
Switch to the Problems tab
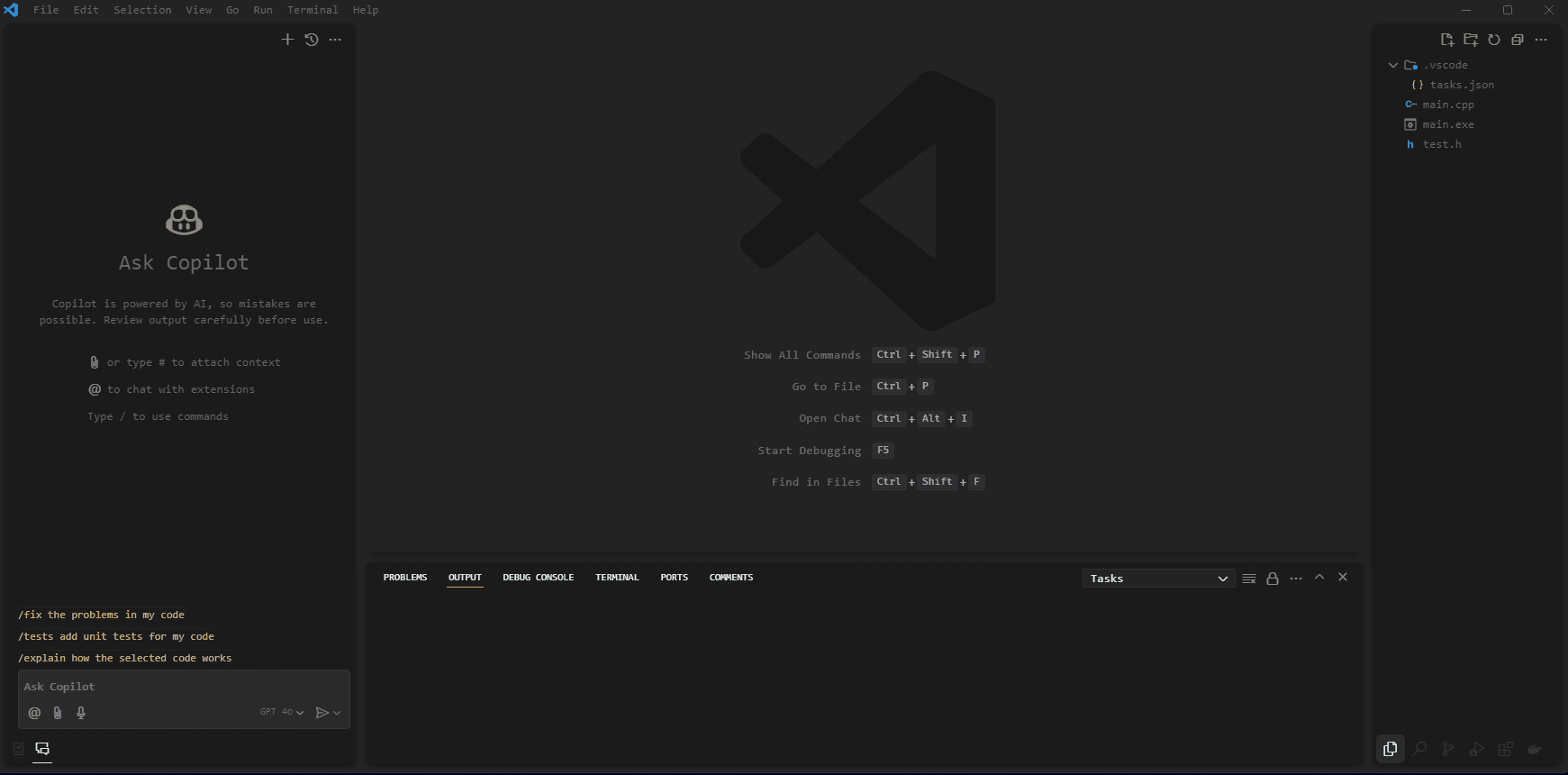click(405, 578)
